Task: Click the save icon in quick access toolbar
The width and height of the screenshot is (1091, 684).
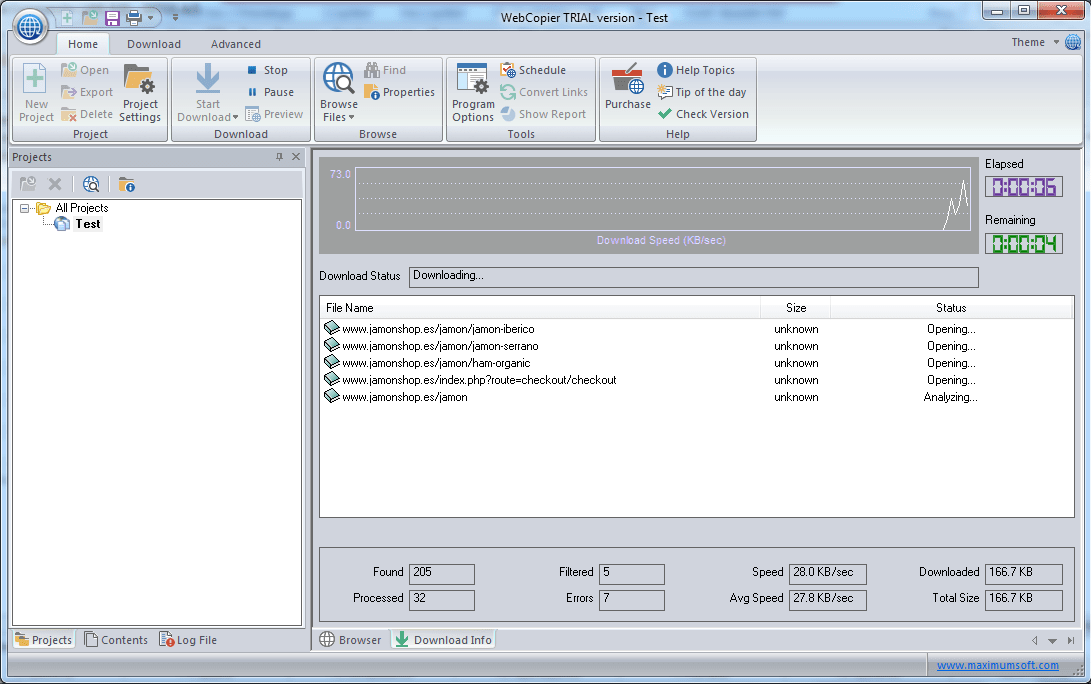Action: [112, 17]
